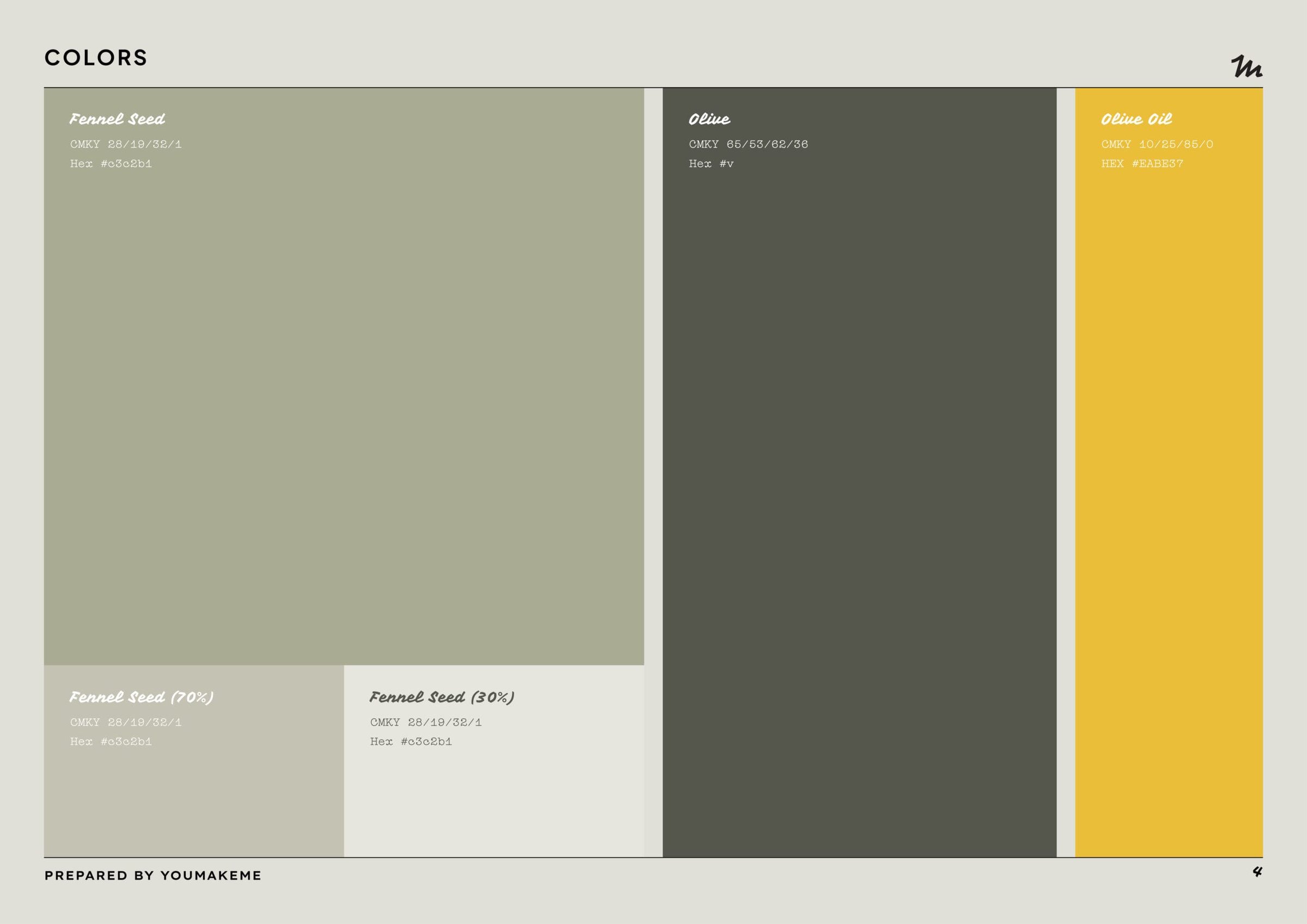Click the Fennel Seed (70%) title

[x=141, y=697]
